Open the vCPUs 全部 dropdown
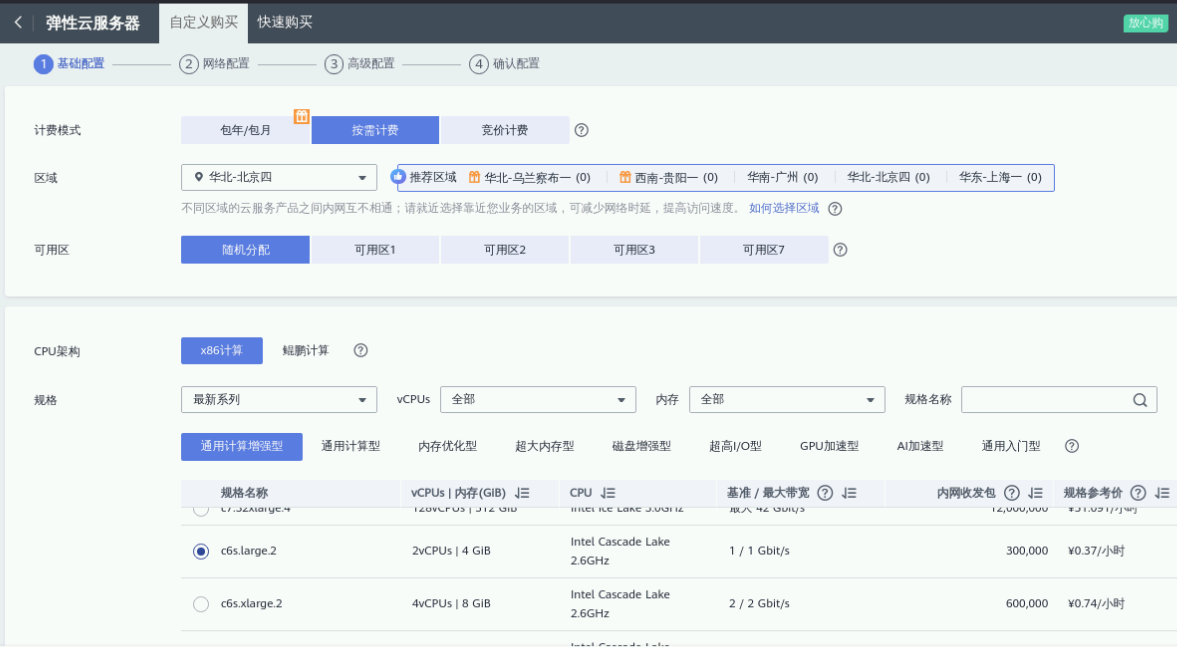 pyautogui.click(x=537, y=399)
